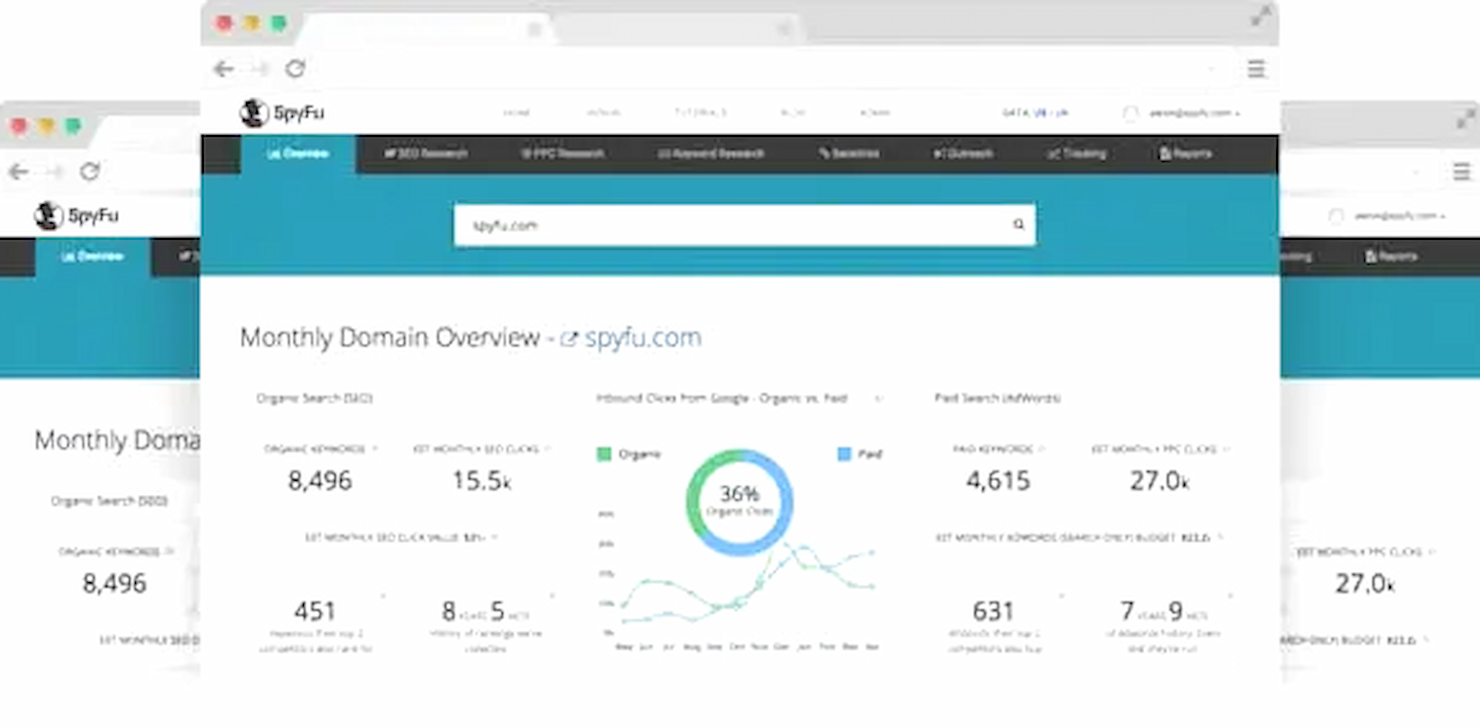Image resolution: width=1480 pixels, height=727 pixels.
Task: Open the account email dropdown in front window
Action: point(1194,113)
